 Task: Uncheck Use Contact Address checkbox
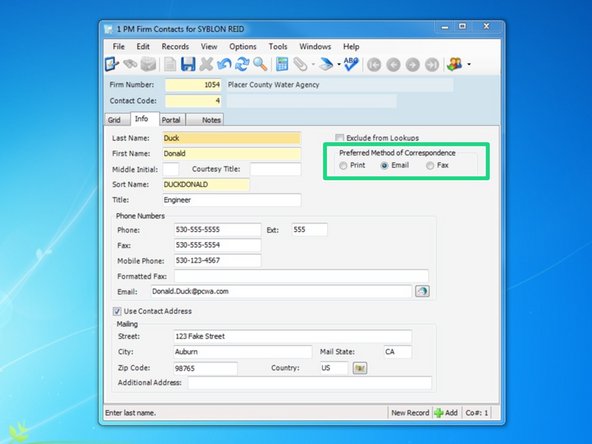click(x=117, y=311)
